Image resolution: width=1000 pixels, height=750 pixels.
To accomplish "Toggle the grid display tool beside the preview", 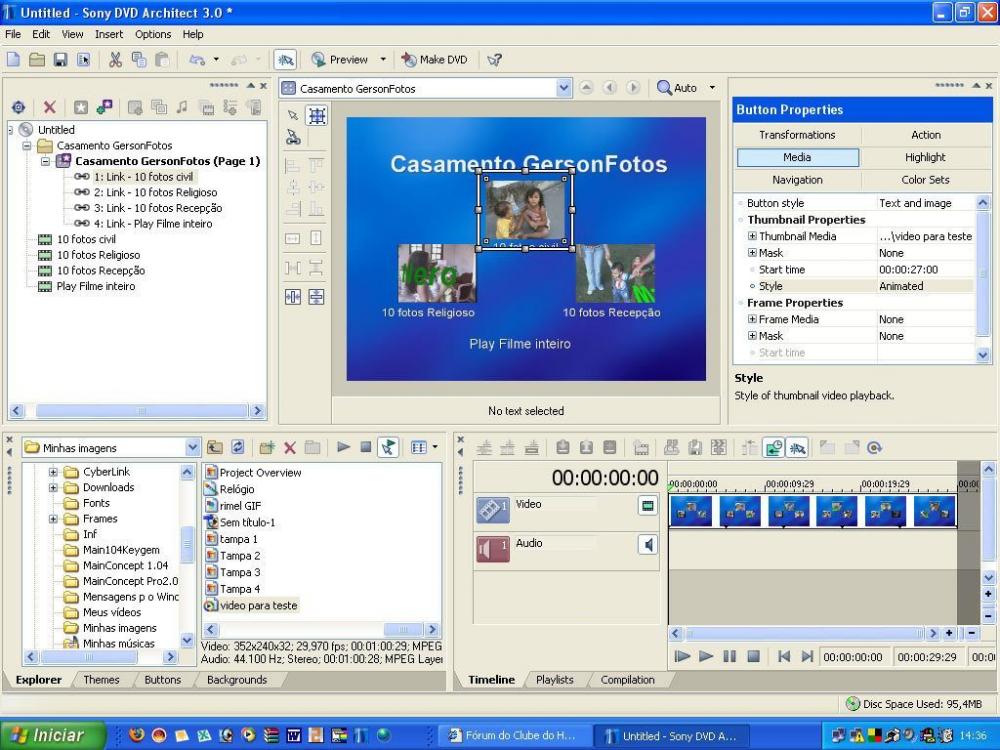I will (317, 115).
